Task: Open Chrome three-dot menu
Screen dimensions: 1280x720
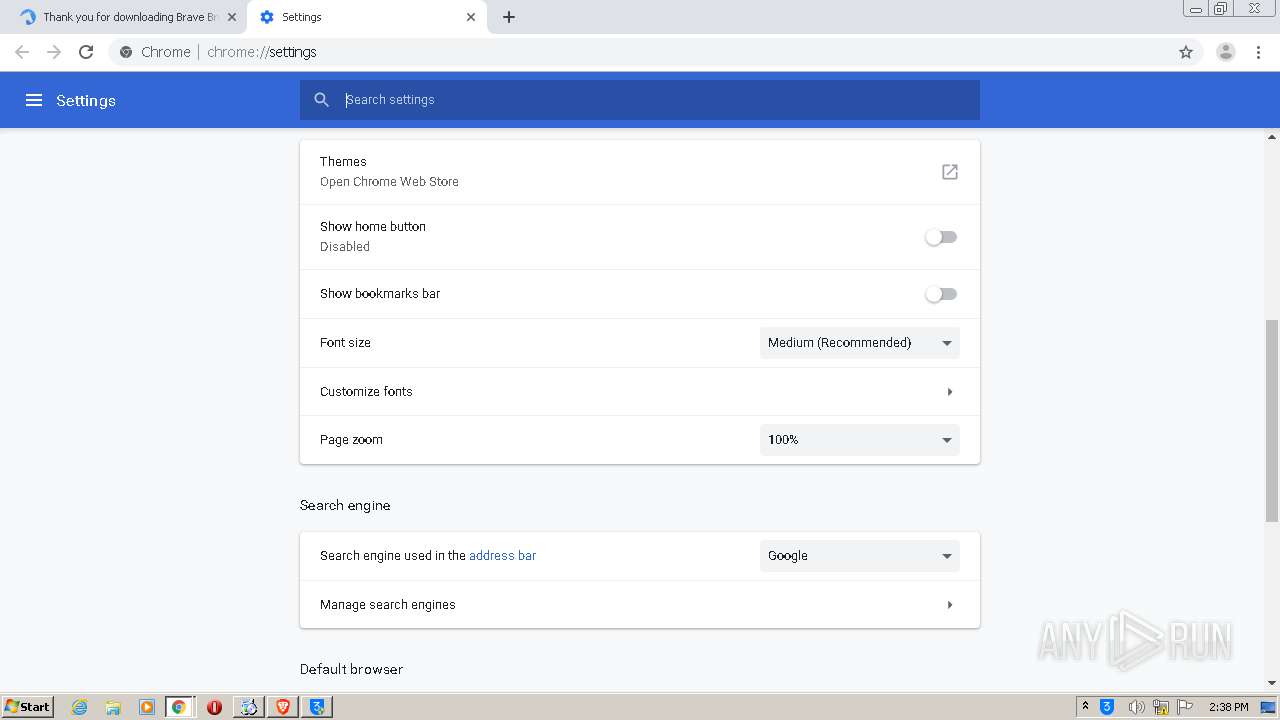Action: click(x=1259, y=52)
